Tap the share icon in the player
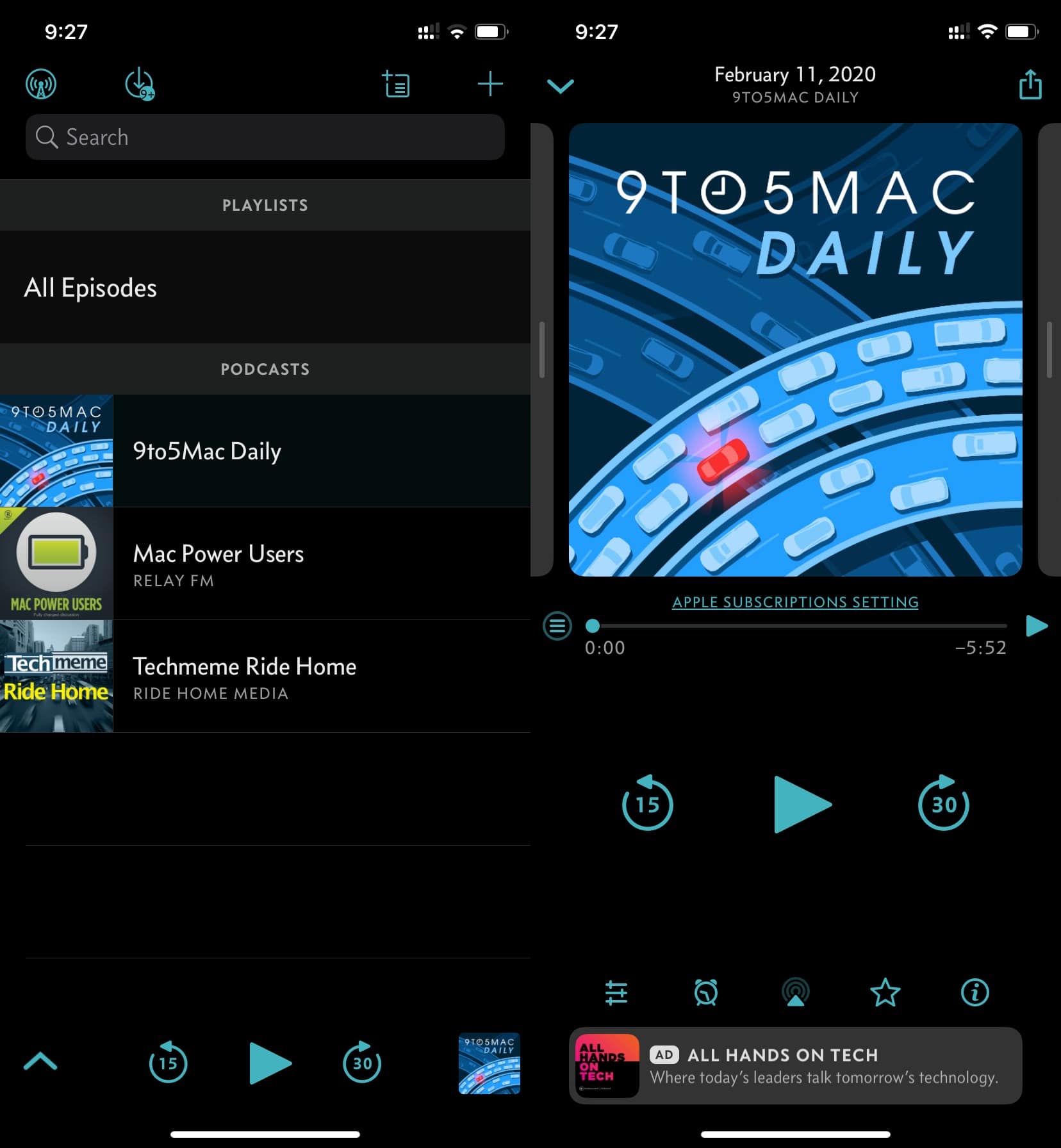Screen dimensions: 1061x1148 [x=1030, y=85]
